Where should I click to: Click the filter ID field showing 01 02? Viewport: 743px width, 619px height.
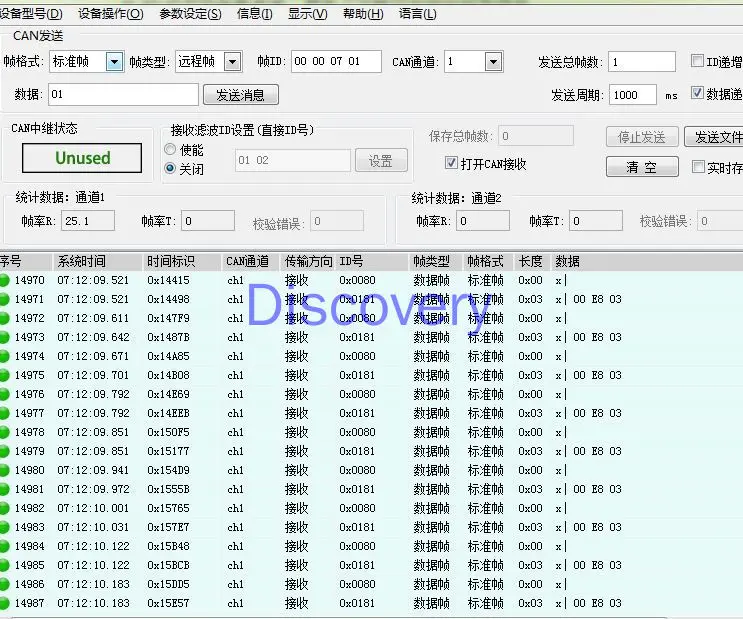[293, 160]
